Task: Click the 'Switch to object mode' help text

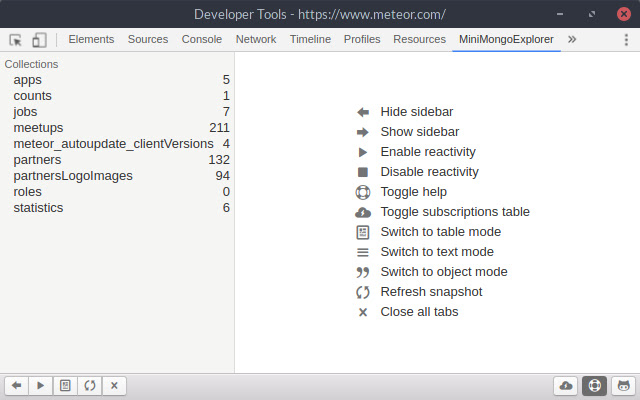Action: click(x=444, y=272)
